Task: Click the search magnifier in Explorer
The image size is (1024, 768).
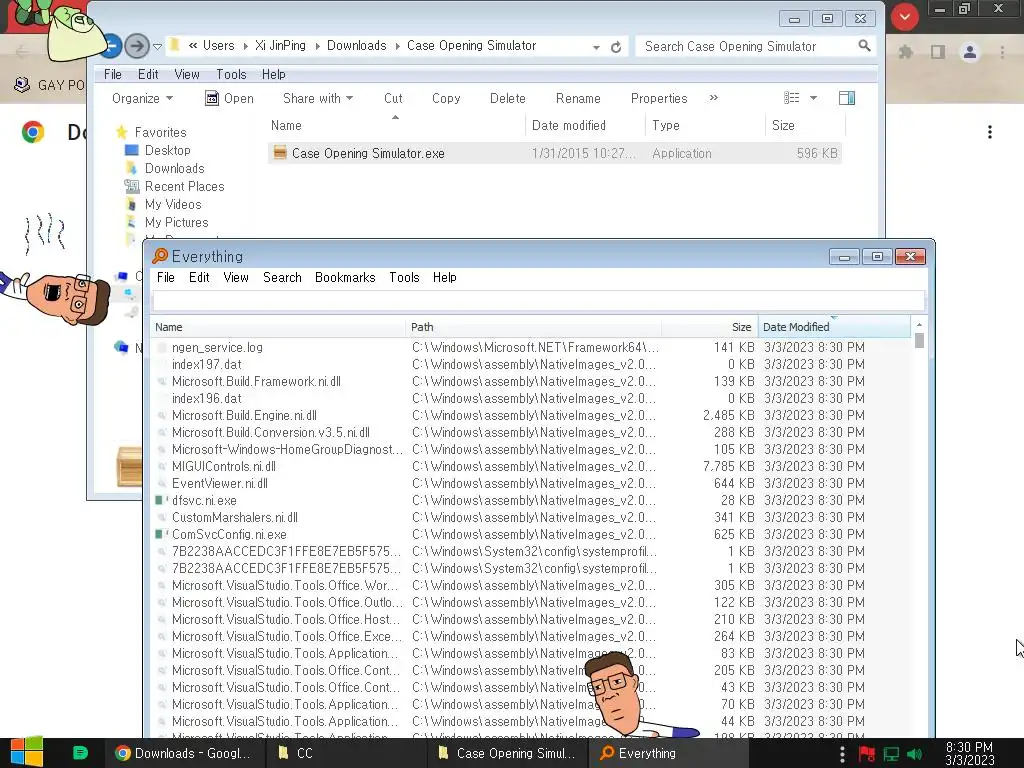Action: 864,46
